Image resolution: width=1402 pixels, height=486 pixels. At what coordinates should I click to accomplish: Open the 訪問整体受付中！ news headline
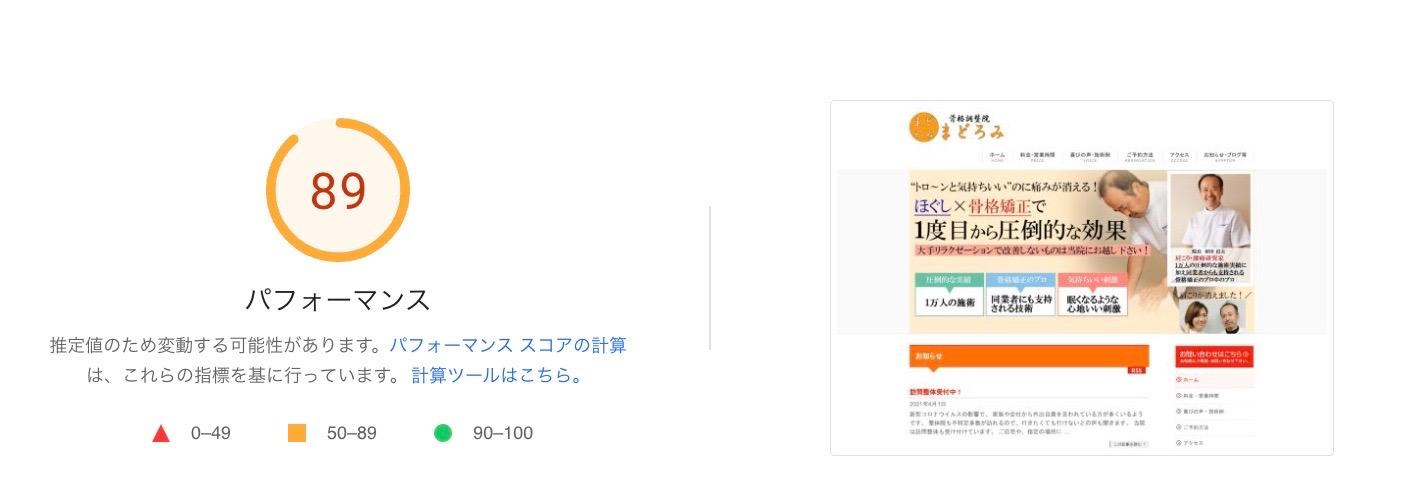(936, 392)
